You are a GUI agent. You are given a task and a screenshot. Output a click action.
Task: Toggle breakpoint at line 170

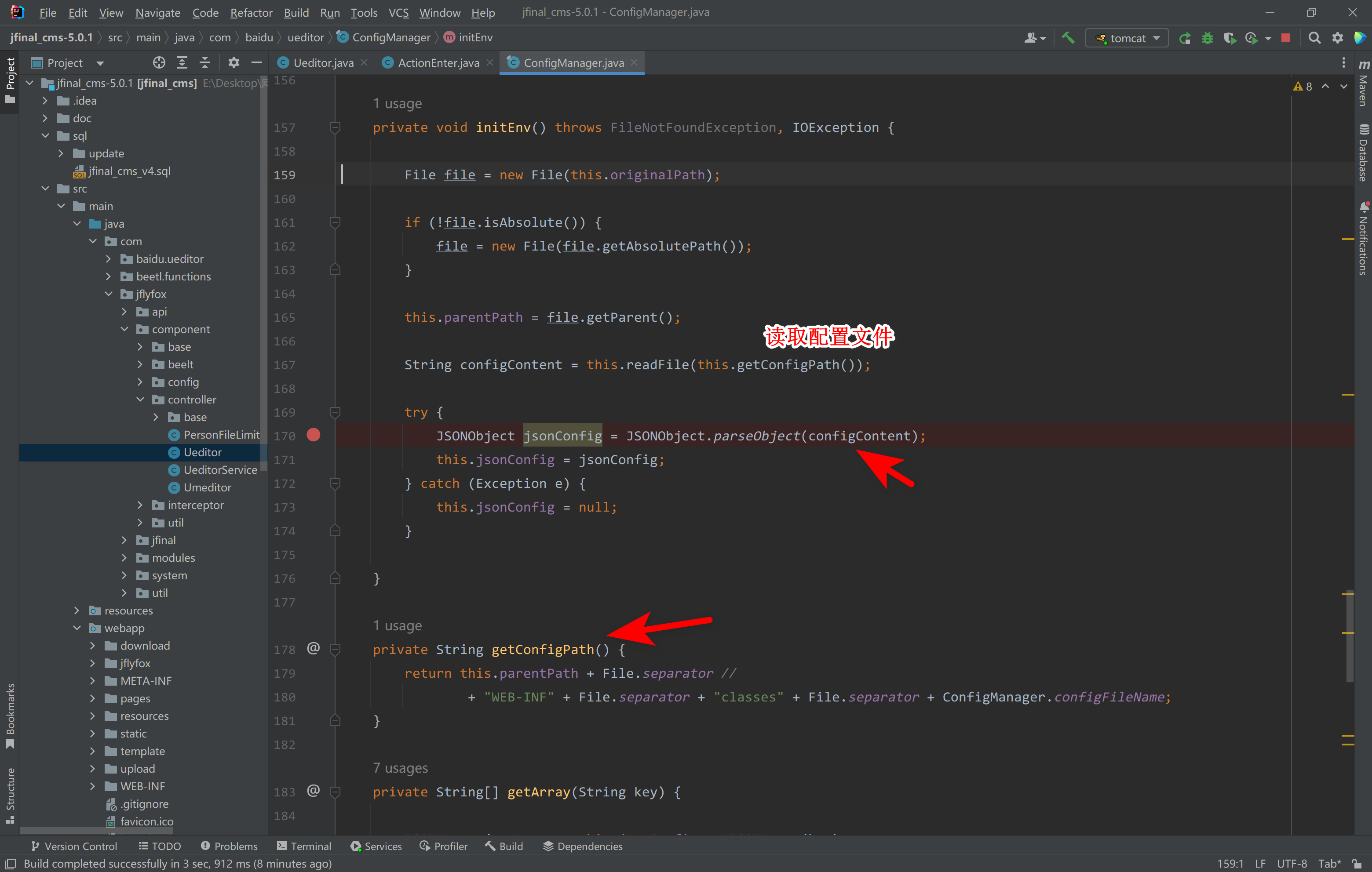314,435
